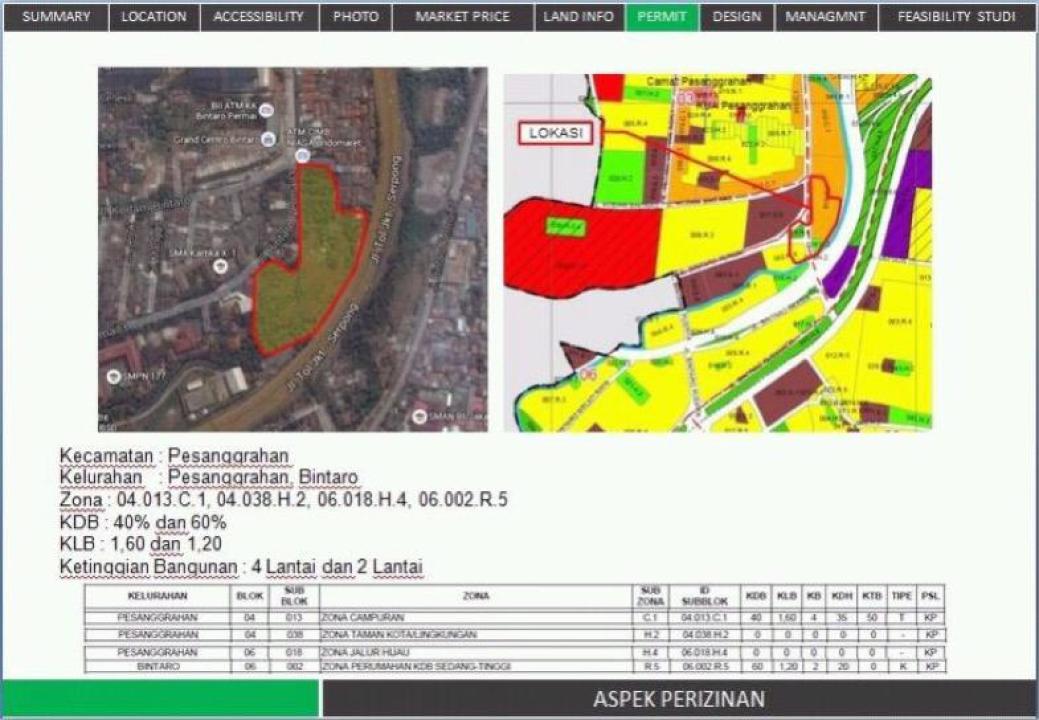Select the ZONA CAMPURAN table cell
Viewport: 1039px width, 720px height.
coord(362,618)
